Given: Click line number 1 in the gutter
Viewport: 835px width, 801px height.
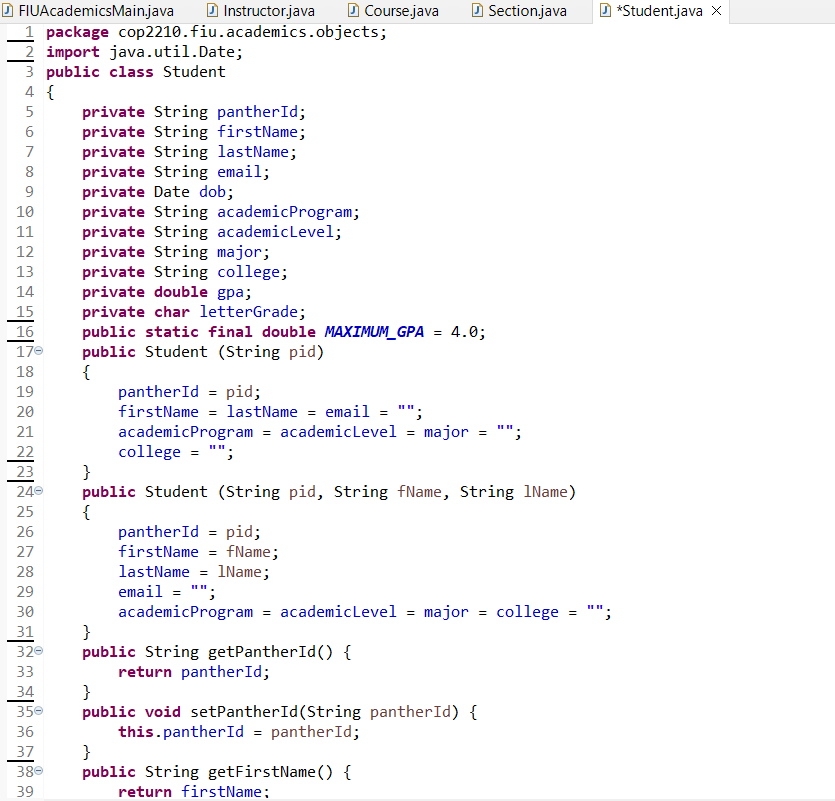Looking at the screenshot, I should [29, 32].
